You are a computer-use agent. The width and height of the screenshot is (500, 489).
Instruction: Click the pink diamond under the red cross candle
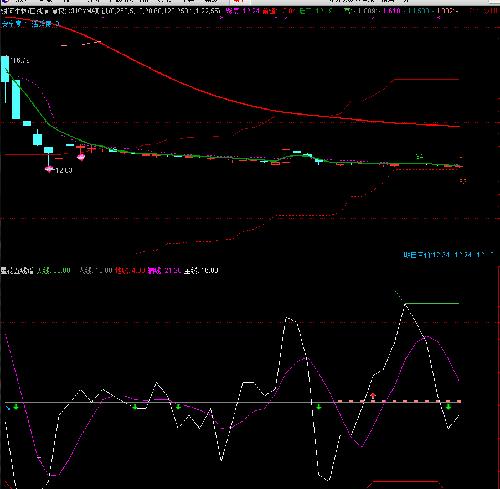click(x=81, y=157)
